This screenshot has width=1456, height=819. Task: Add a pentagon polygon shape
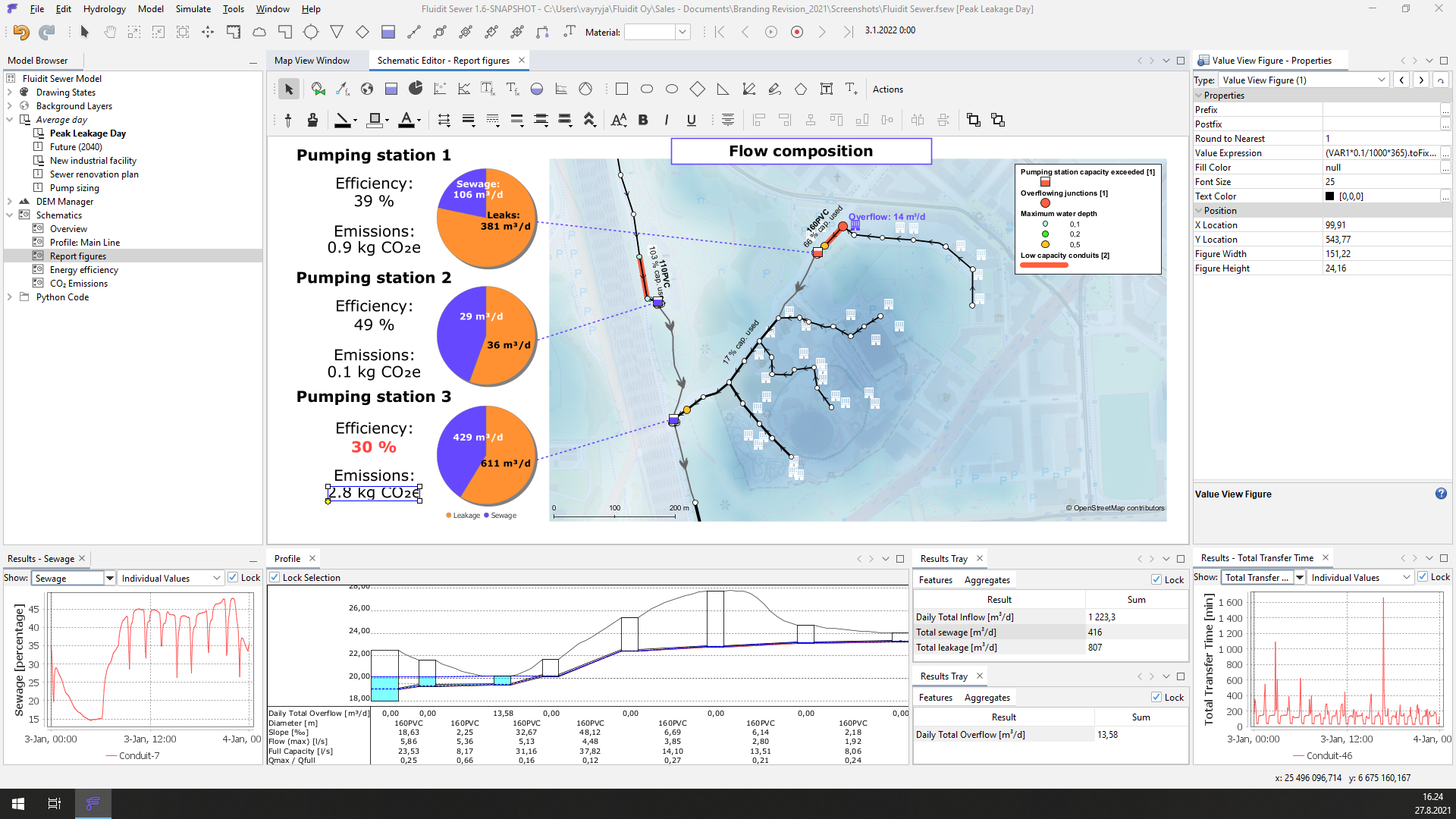click(x=801, y=89)
